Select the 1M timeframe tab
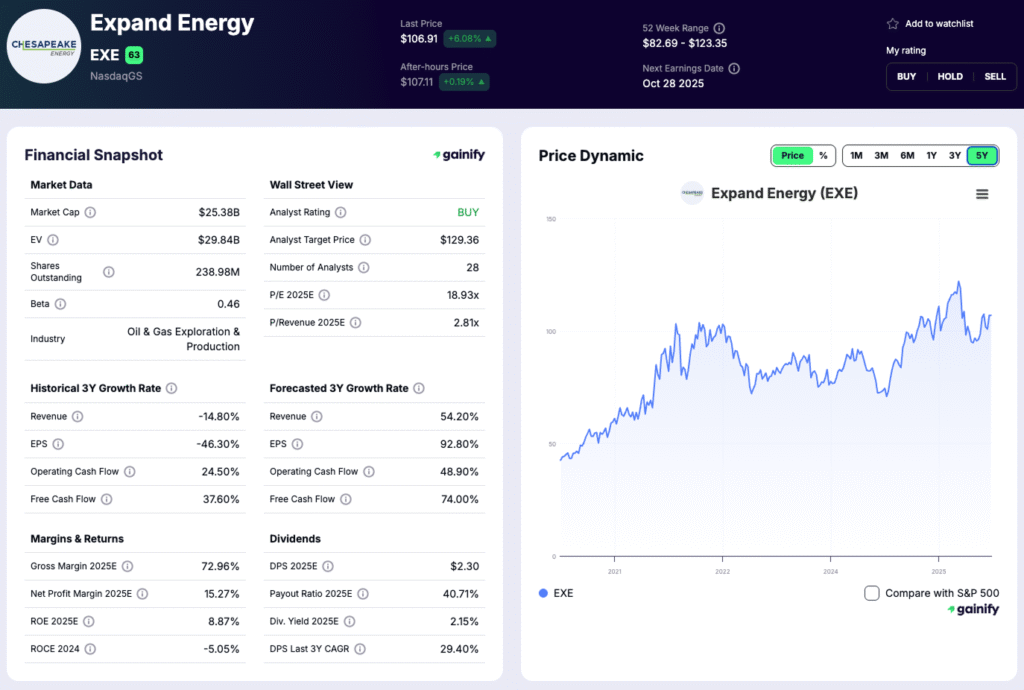This screenshot has width=1024, height=690. point(856,155)
